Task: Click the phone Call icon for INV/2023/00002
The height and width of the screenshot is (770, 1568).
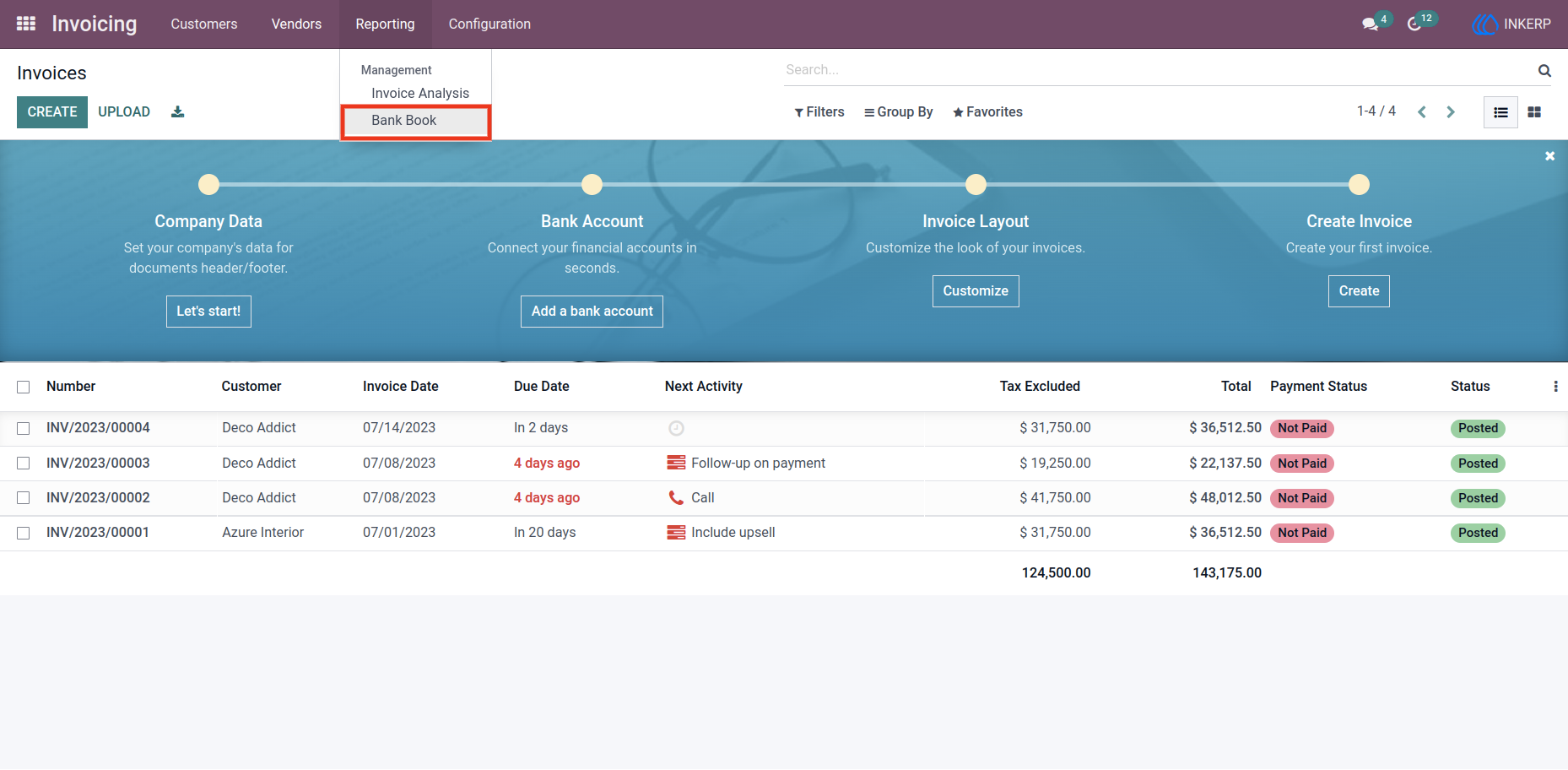Action: pyautogui.click(x=676, y=498)
